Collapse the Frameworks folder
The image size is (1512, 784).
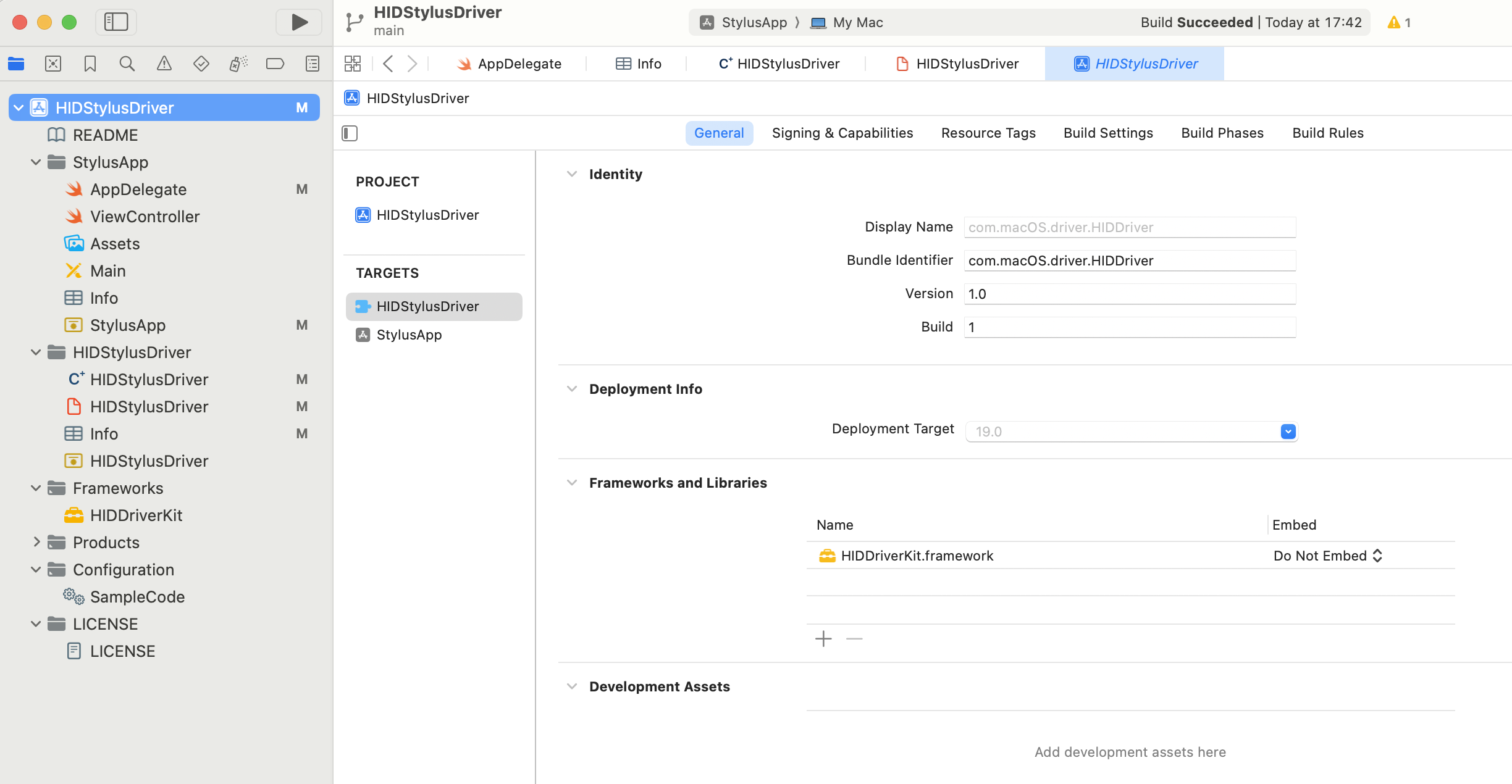tap(36, 488)
